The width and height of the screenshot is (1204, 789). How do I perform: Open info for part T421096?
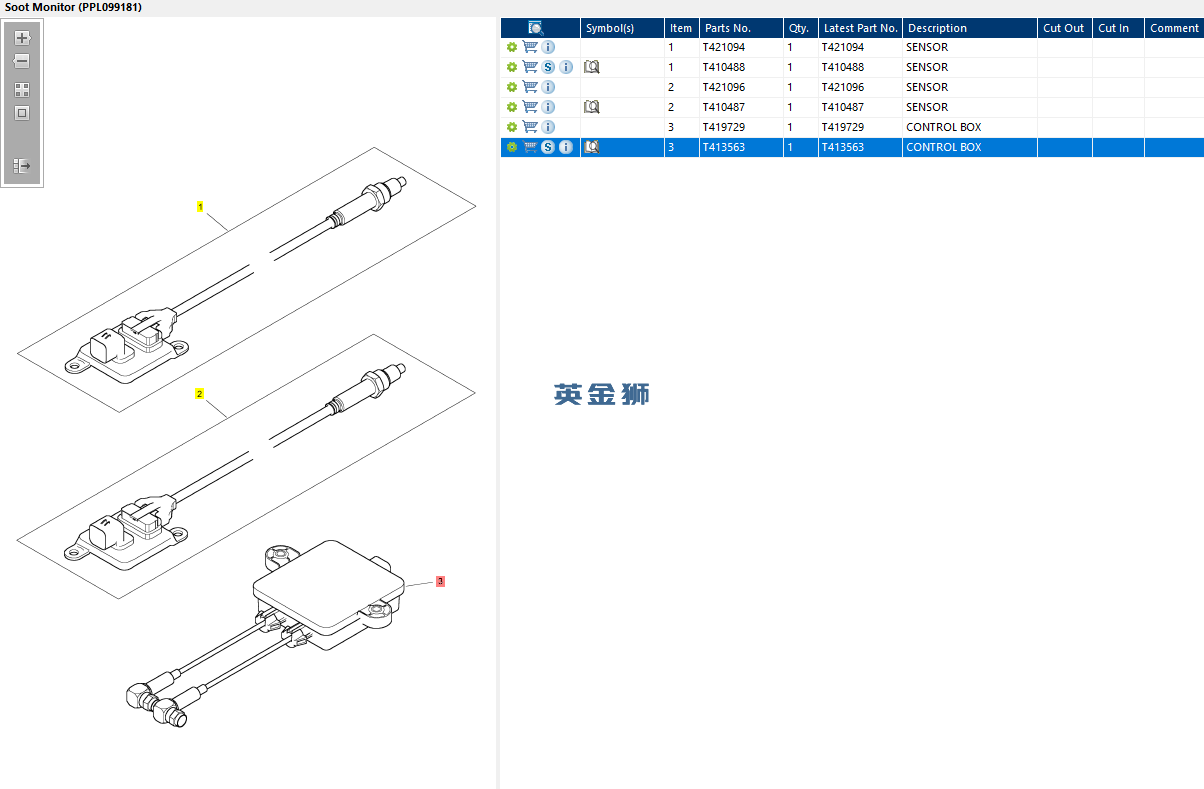(548, 87)
